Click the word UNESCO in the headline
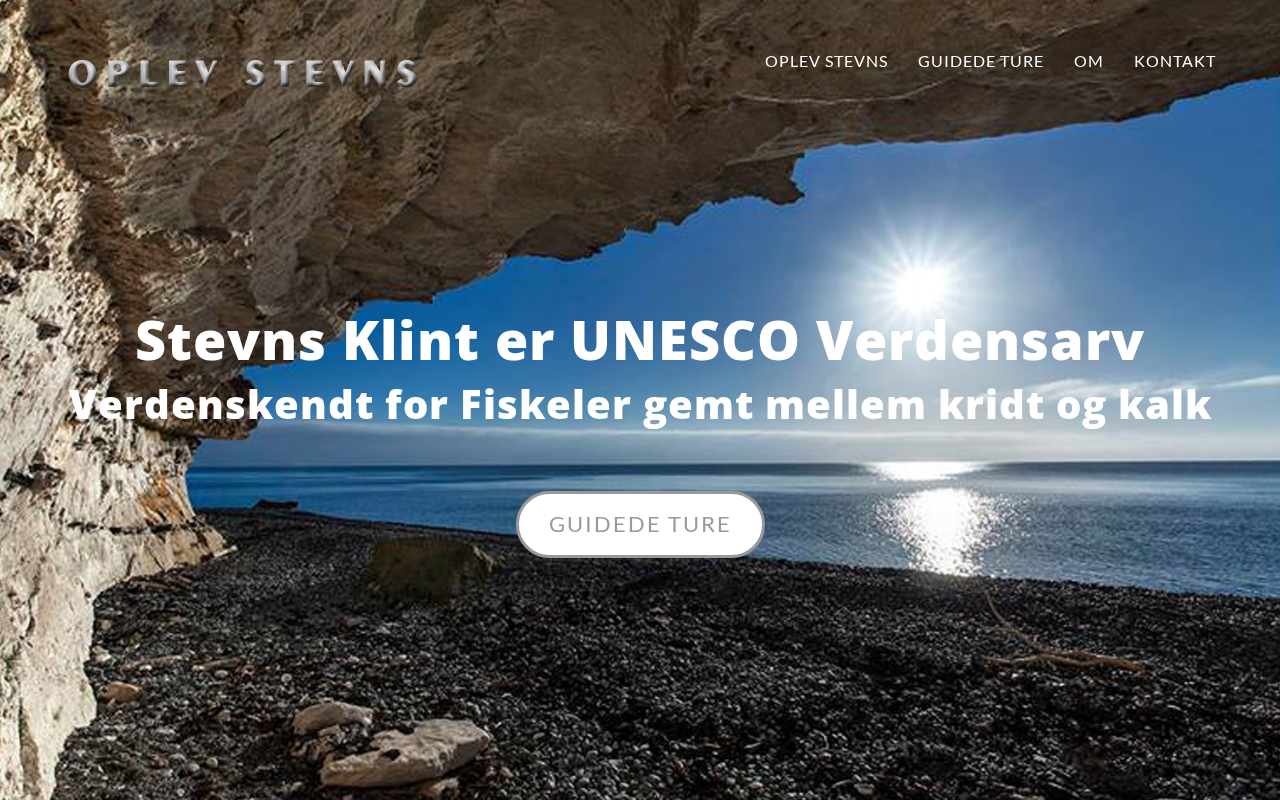The height and width of the screenshot is (800, 1280). tap(685, 341)
